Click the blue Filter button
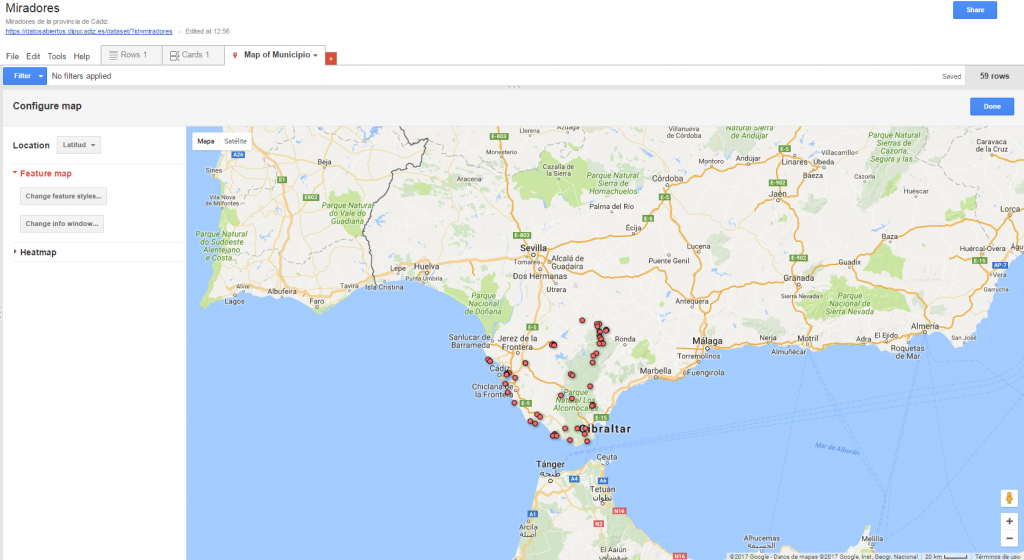Screen dimensions: 1024x560 25,76
